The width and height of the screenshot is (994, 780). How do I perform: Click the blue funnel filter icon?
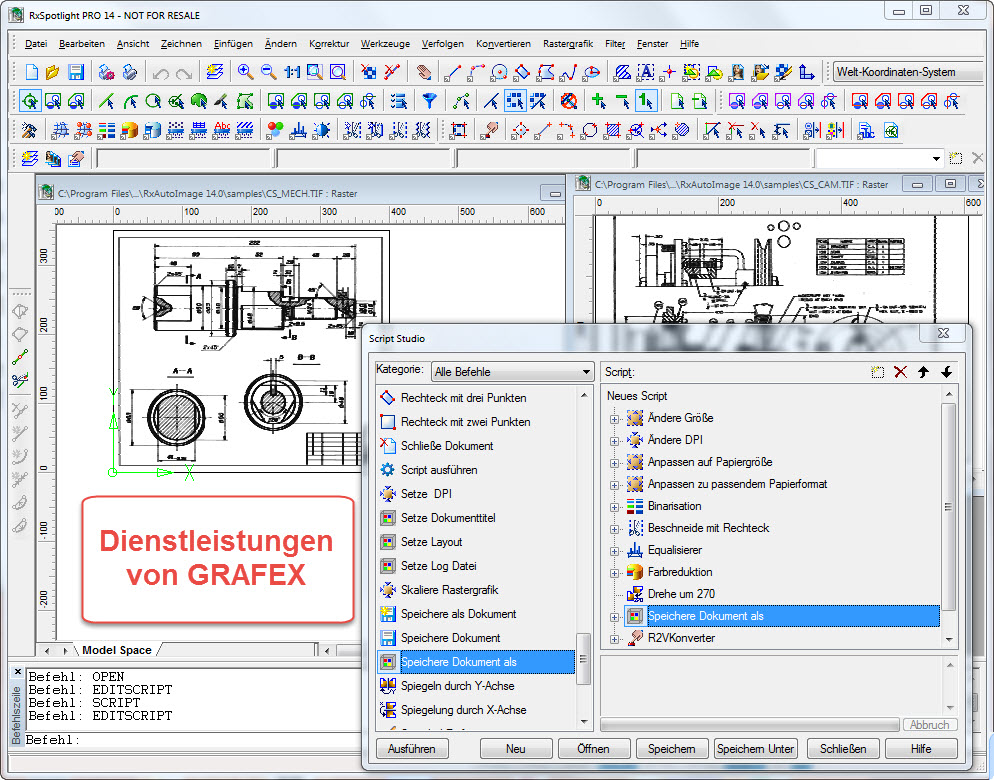429,101
